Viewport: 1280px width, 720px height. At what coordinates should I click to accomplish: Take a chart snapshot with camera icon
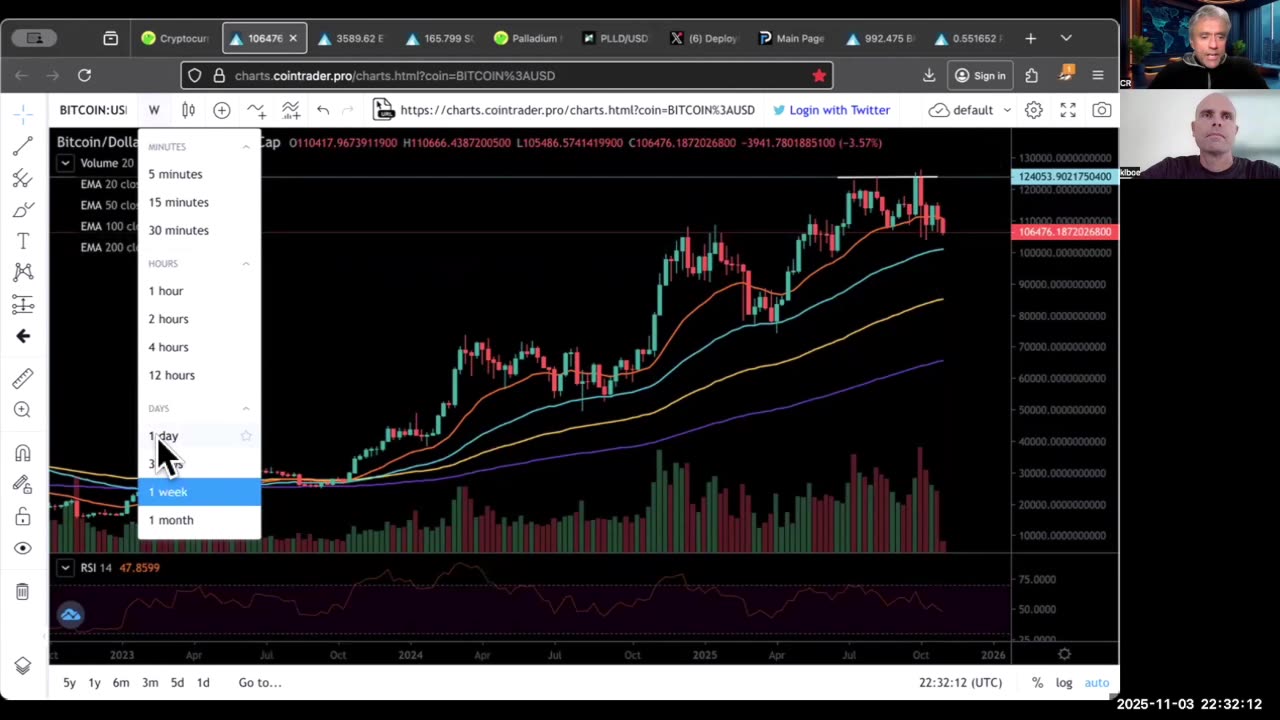click(x=1101, y=110)
